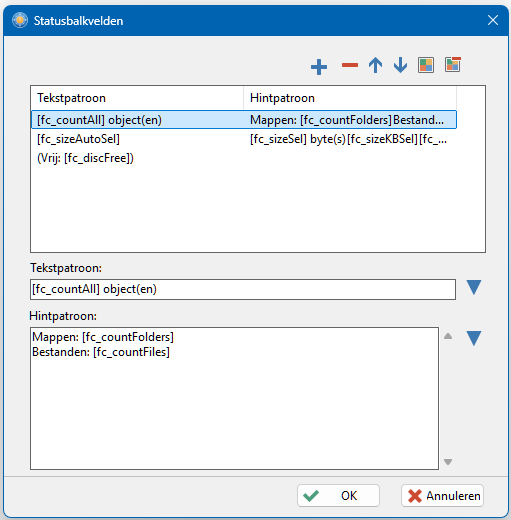The width and height of the screenshot is (511, 520).
Task: Click the Hintpatroon scrollbar down arrow
Action: tap(448, 462)
